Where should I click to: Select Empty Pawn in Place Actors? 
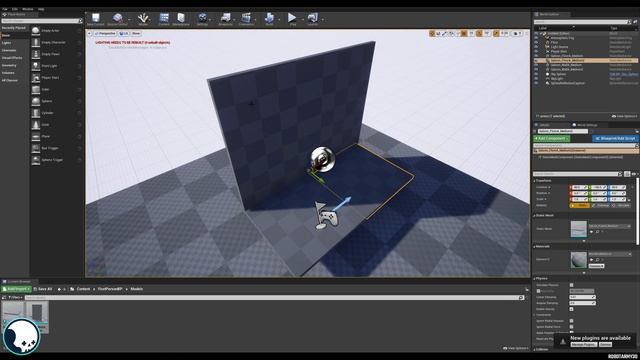56,54
